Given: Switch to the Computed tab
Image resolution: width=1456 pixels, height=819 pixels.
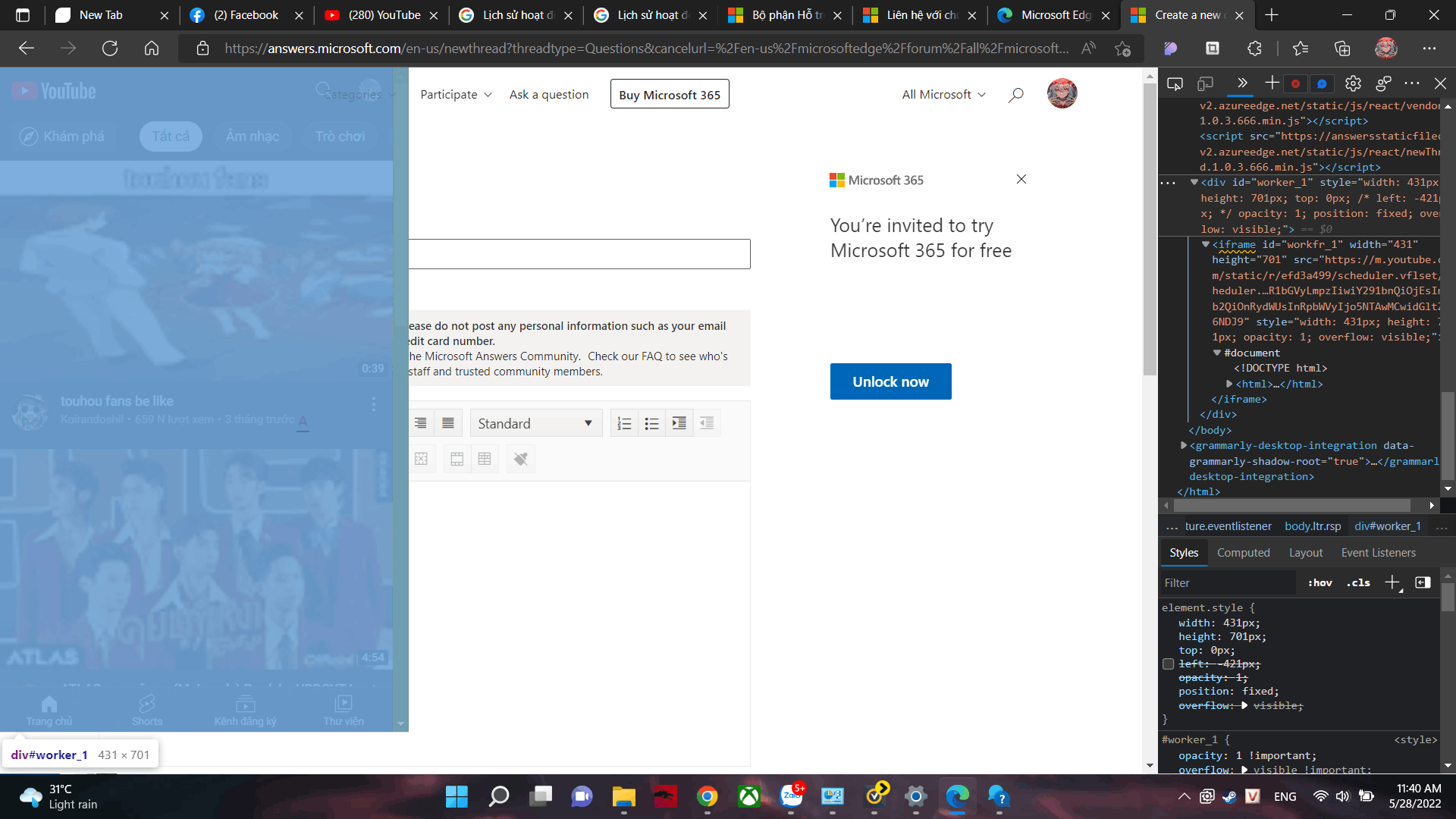Looking at the screenshot, I should coord(1243,553).
